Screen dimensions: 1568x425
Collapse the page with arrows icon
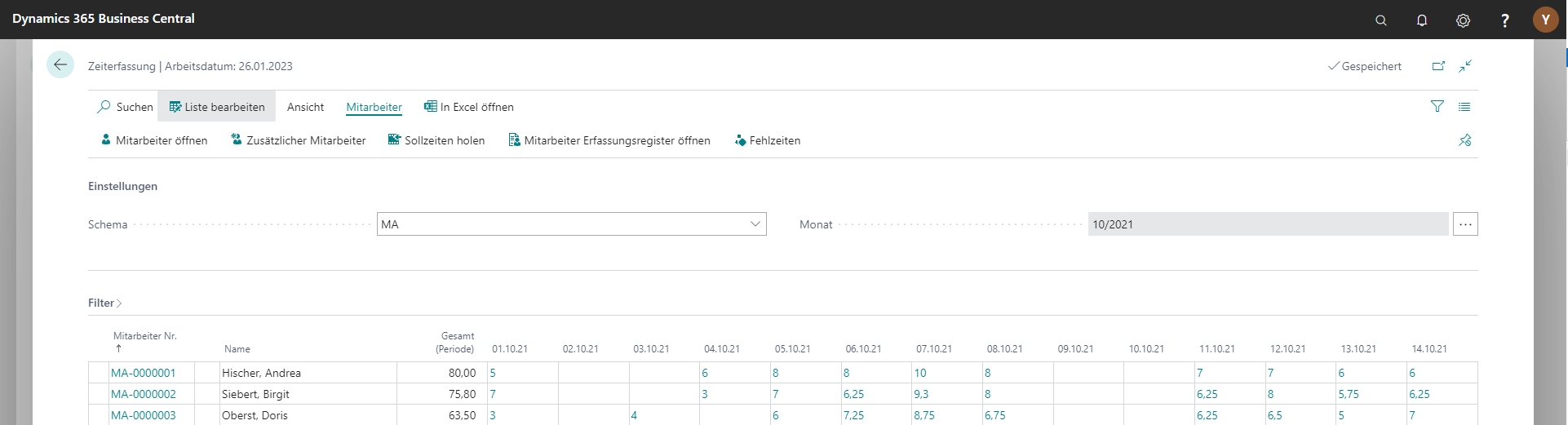[1466, 66]
